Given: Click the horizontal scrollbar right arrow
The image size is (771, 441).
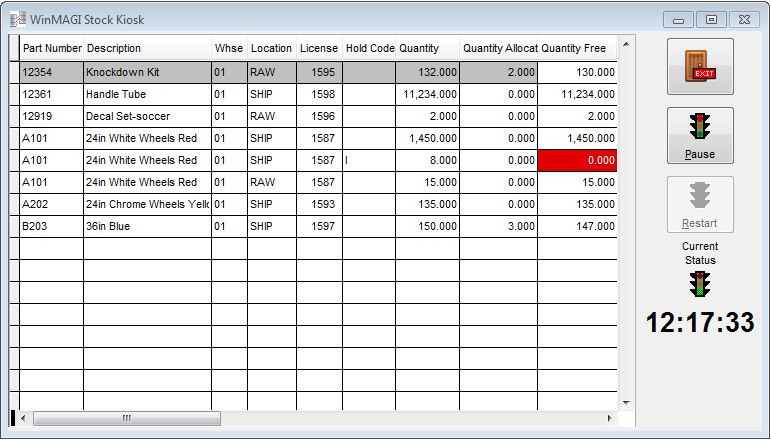Looking at the screenshot, I should (x=610, y=418).
